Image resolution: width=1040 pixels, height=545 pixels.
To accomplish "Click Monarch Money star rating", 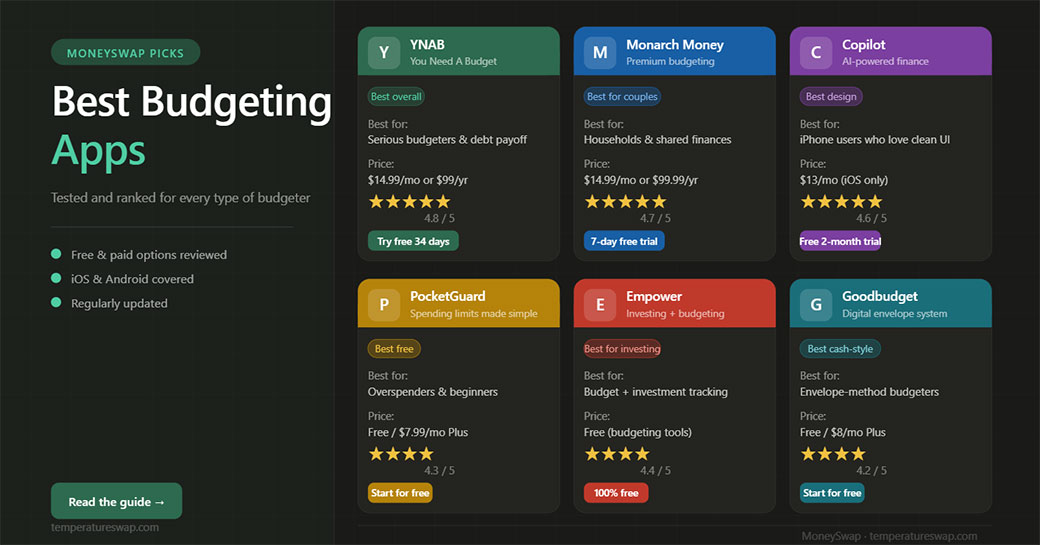I will 625,202.
